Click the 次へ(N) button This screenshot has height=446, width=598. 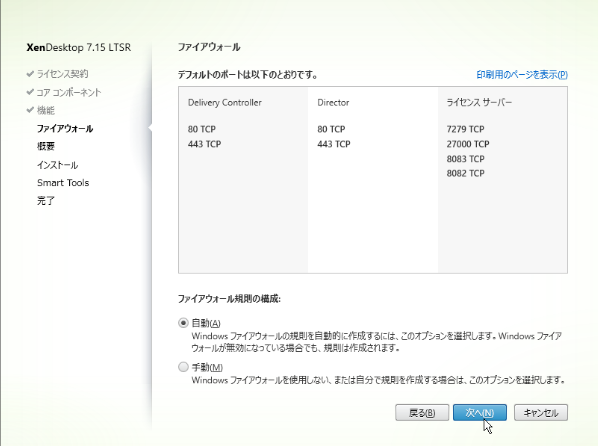tap(480, 412)
